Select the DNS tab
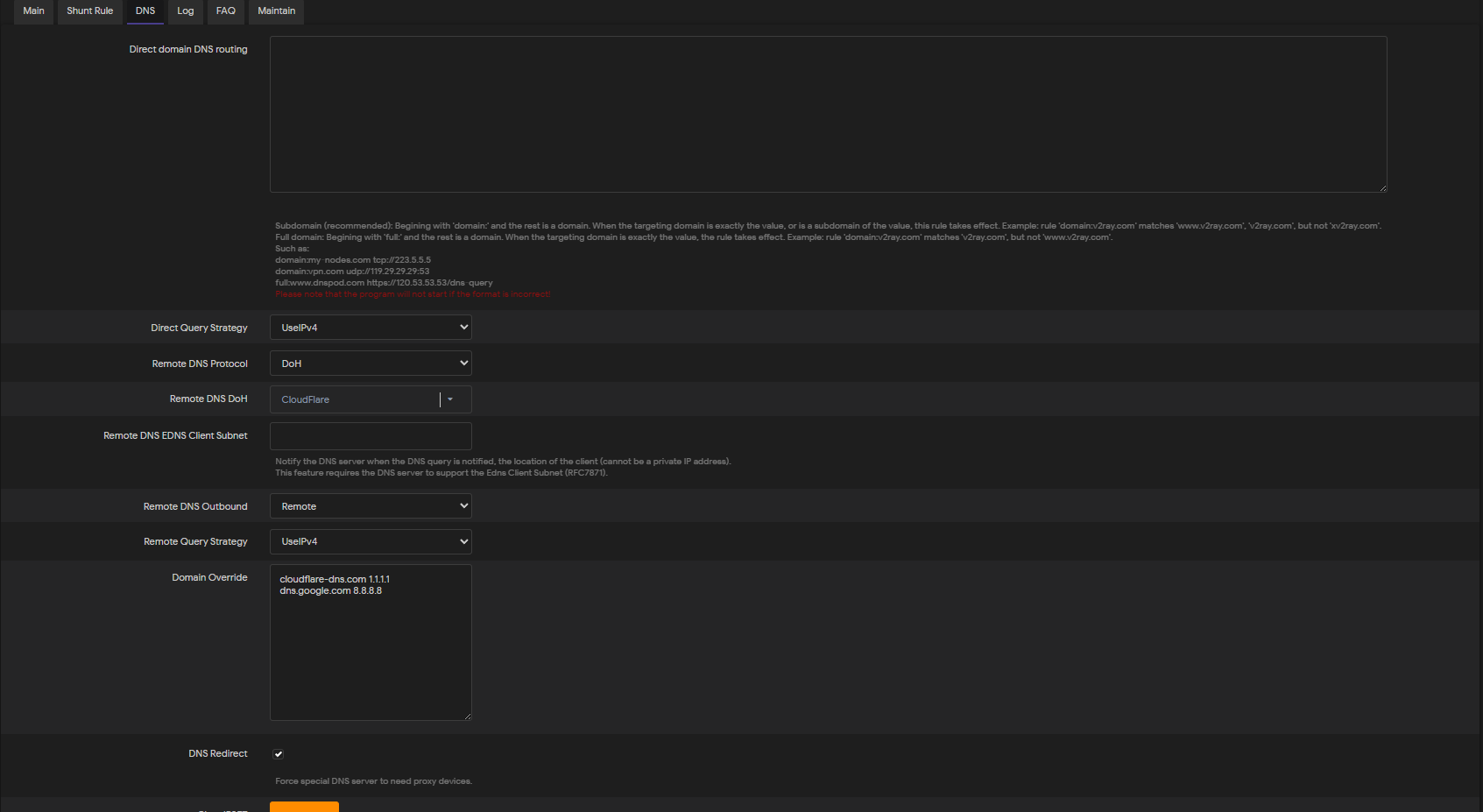This screenshot has height=812, width=1483. [145, 11]
